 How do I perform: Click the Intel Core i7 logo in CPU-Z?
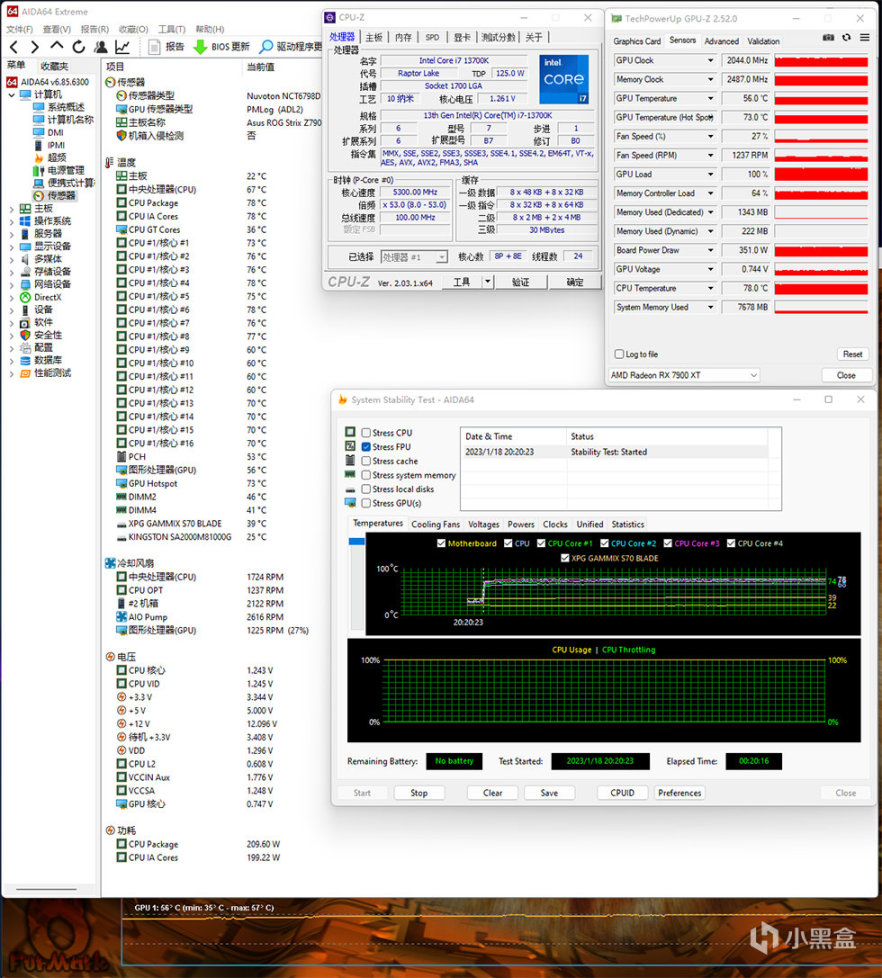tap(564, 79)
